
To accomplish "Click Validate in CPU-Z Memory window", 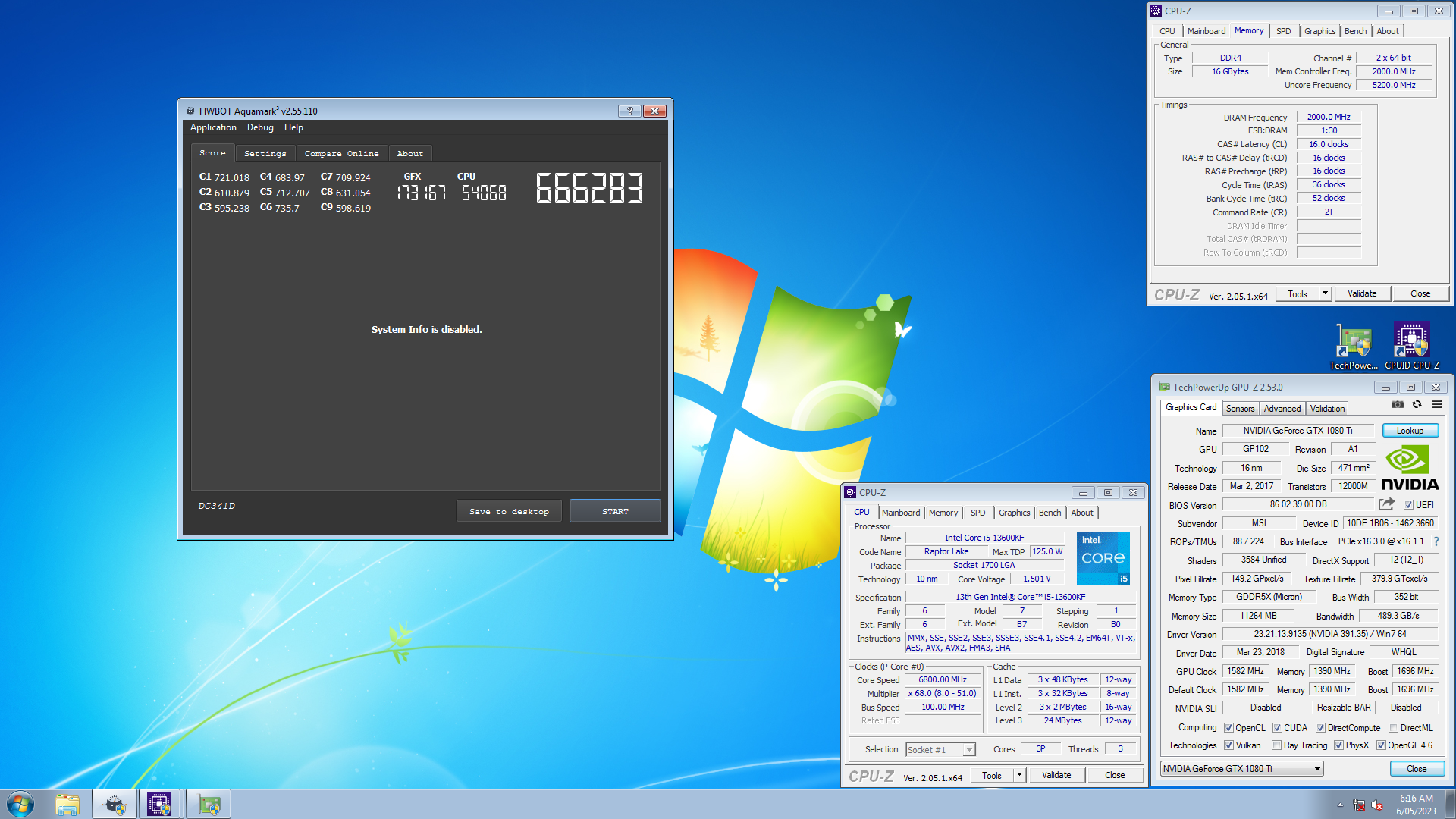I will [1362, 293].
